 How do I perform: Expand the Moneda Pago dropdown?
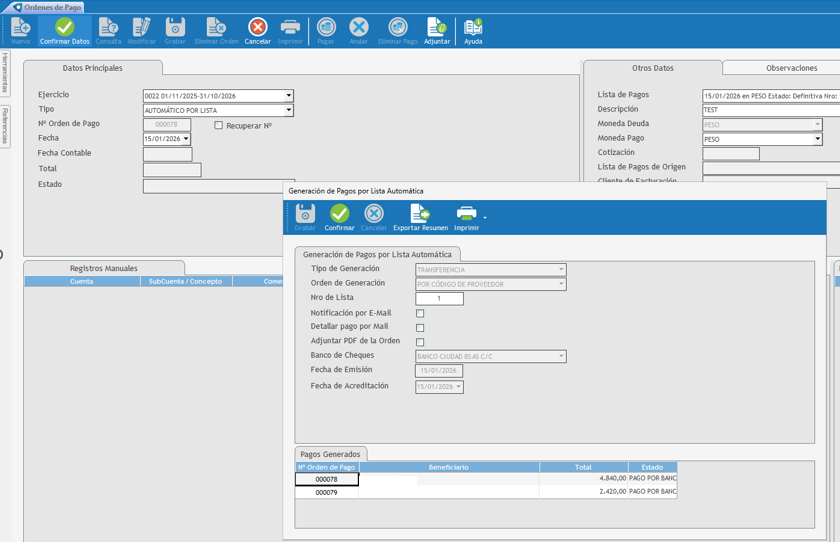[x=817, y=139]
